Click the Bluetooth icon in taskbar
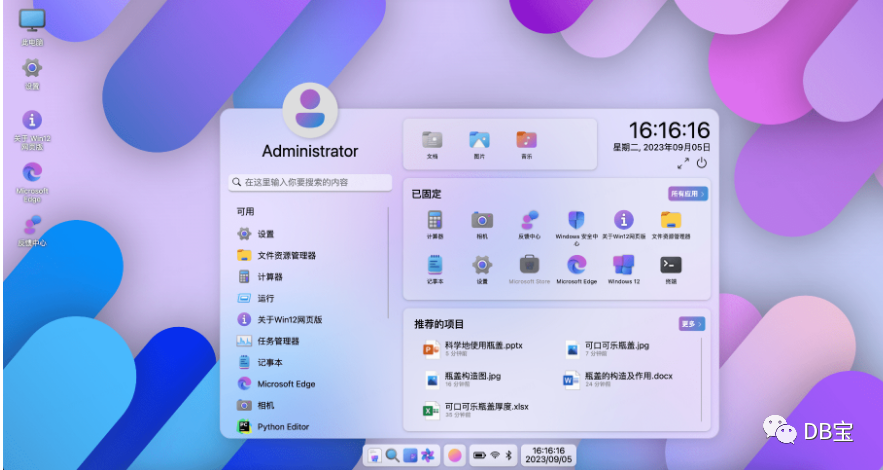The width and height of the screenshot is (883, 470). click(509, 455)
